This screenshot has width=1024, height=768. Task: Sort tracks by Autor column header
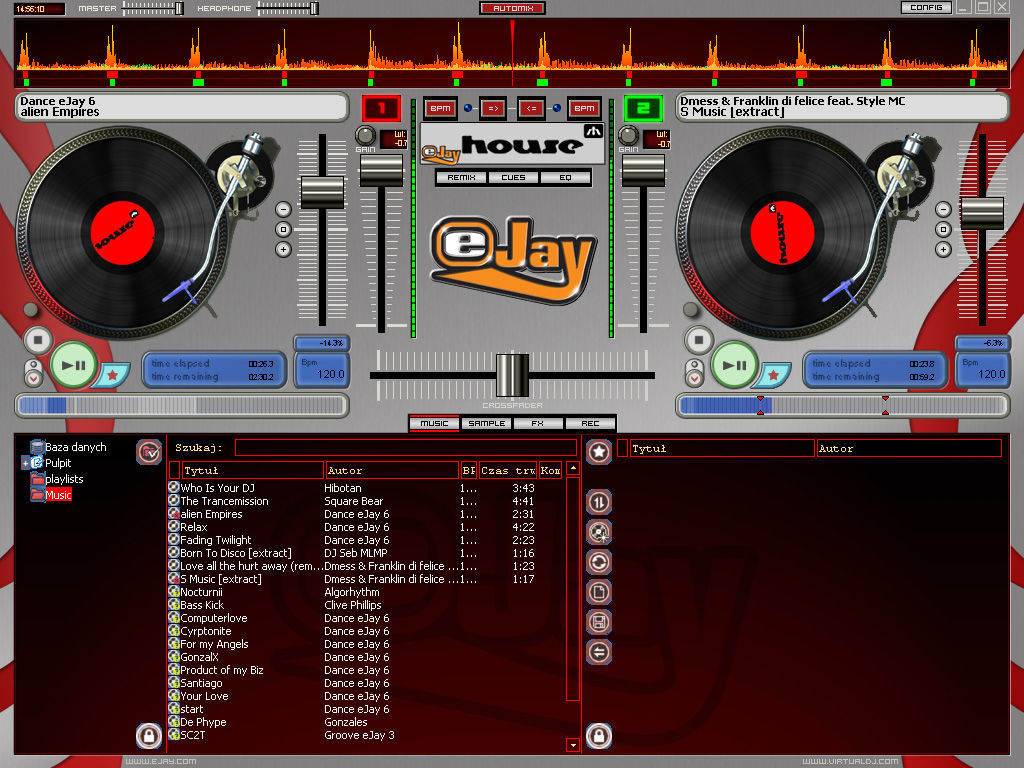click(392, 470)
